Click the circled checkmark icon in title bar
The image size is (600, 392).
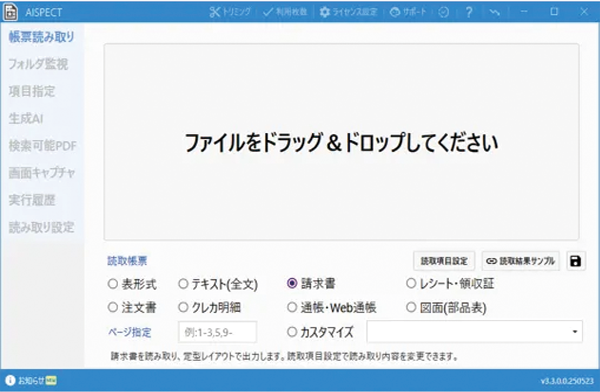(x=443, y=12)
